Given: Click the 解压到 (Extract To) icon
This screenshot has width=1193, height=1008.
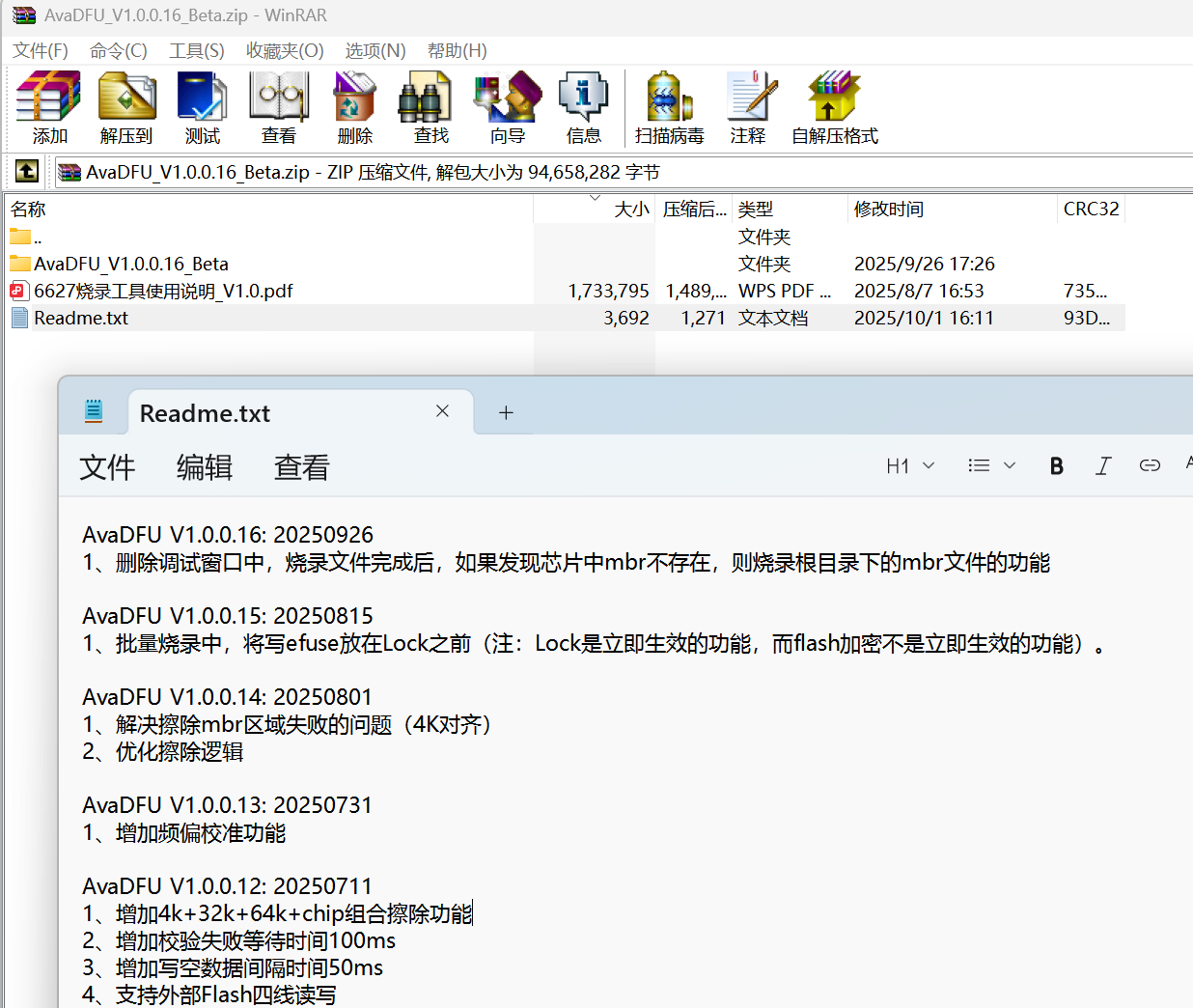Looking at the screenshot, I should [x=126, y=107].
